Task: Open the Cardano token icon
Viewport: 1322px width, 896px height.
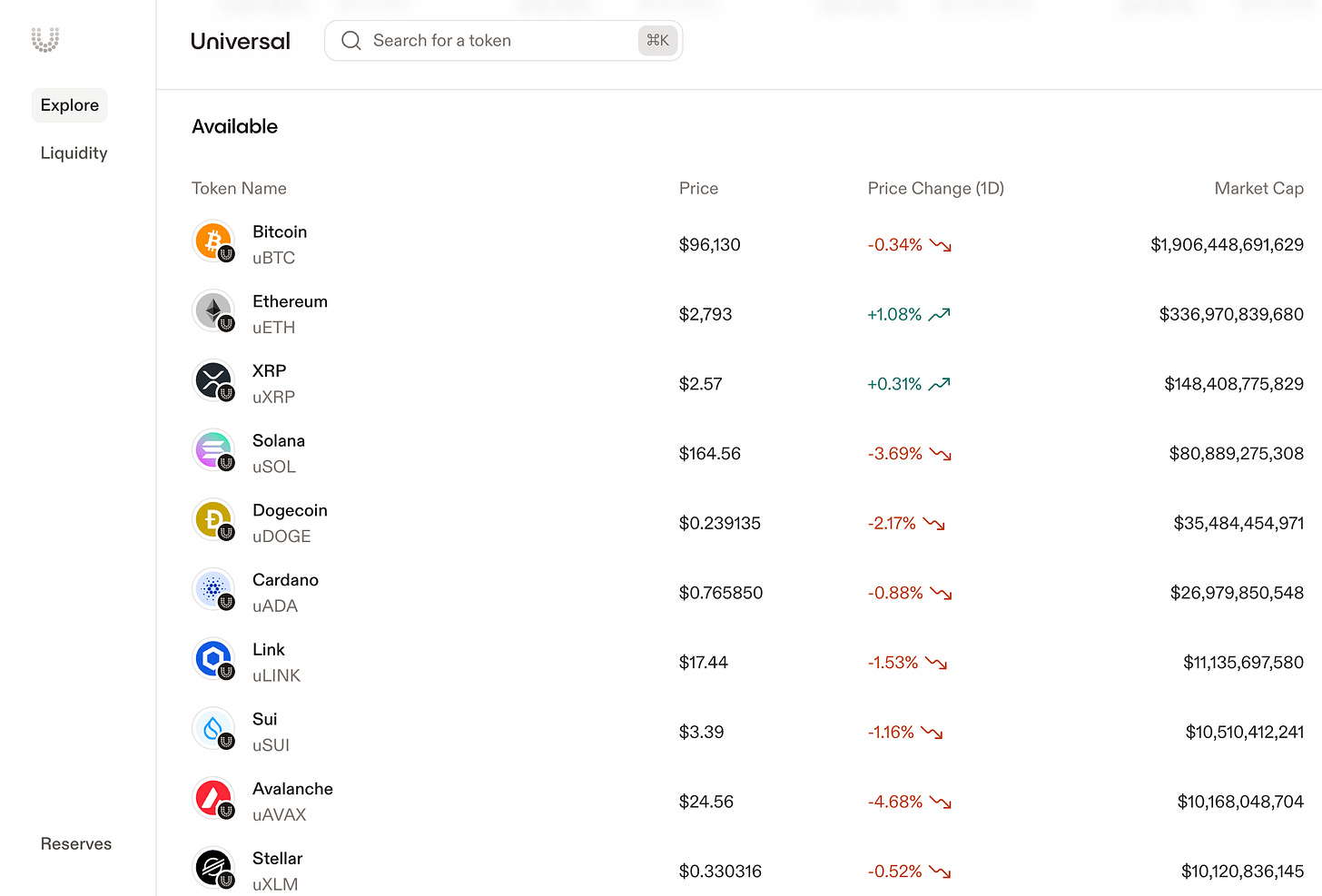Action: pyautogui.click(x=214, y=590)
